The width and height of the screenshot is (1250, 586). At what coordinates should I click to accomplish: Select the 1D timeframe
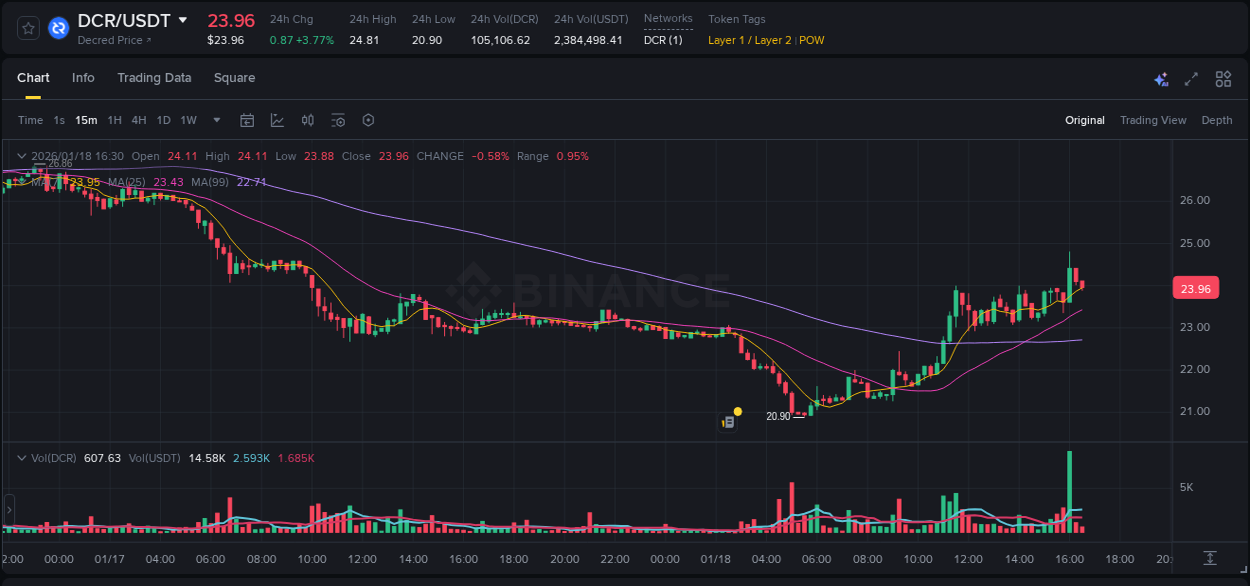[163, 120]
